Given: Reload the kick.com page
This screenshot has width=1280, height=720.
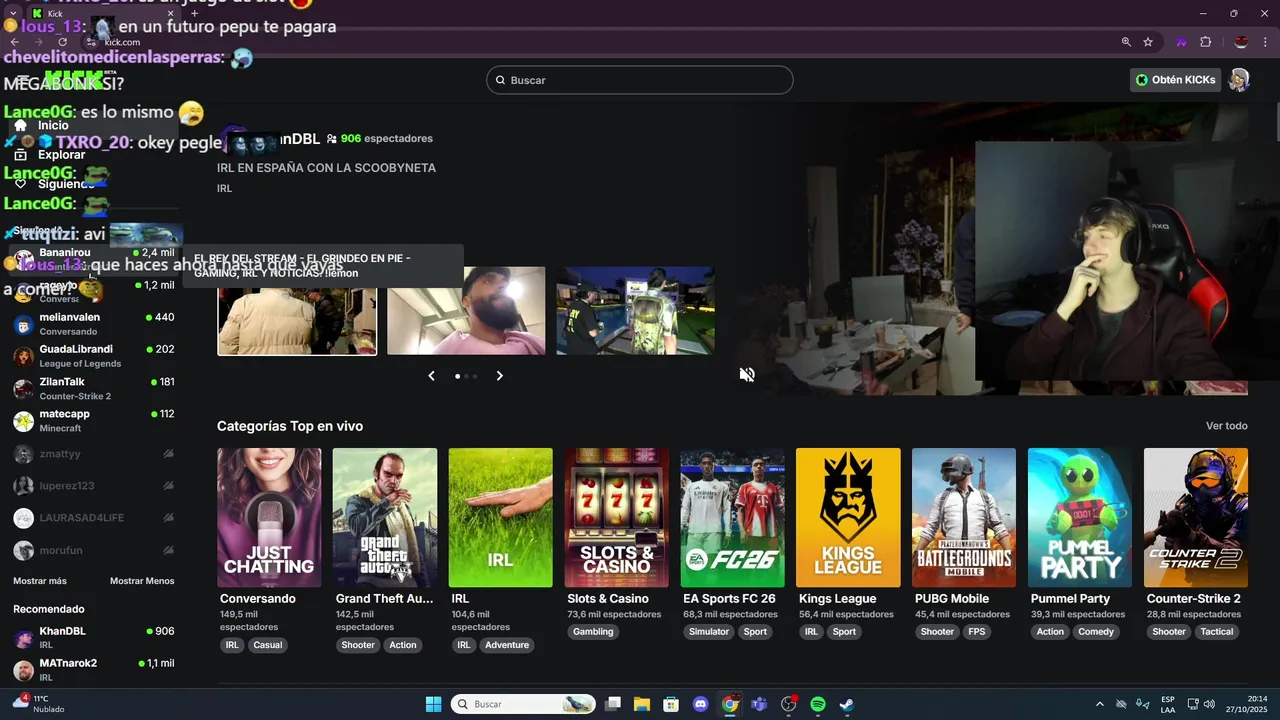Looking at the screenshot, I should click(x=62, y=42).
